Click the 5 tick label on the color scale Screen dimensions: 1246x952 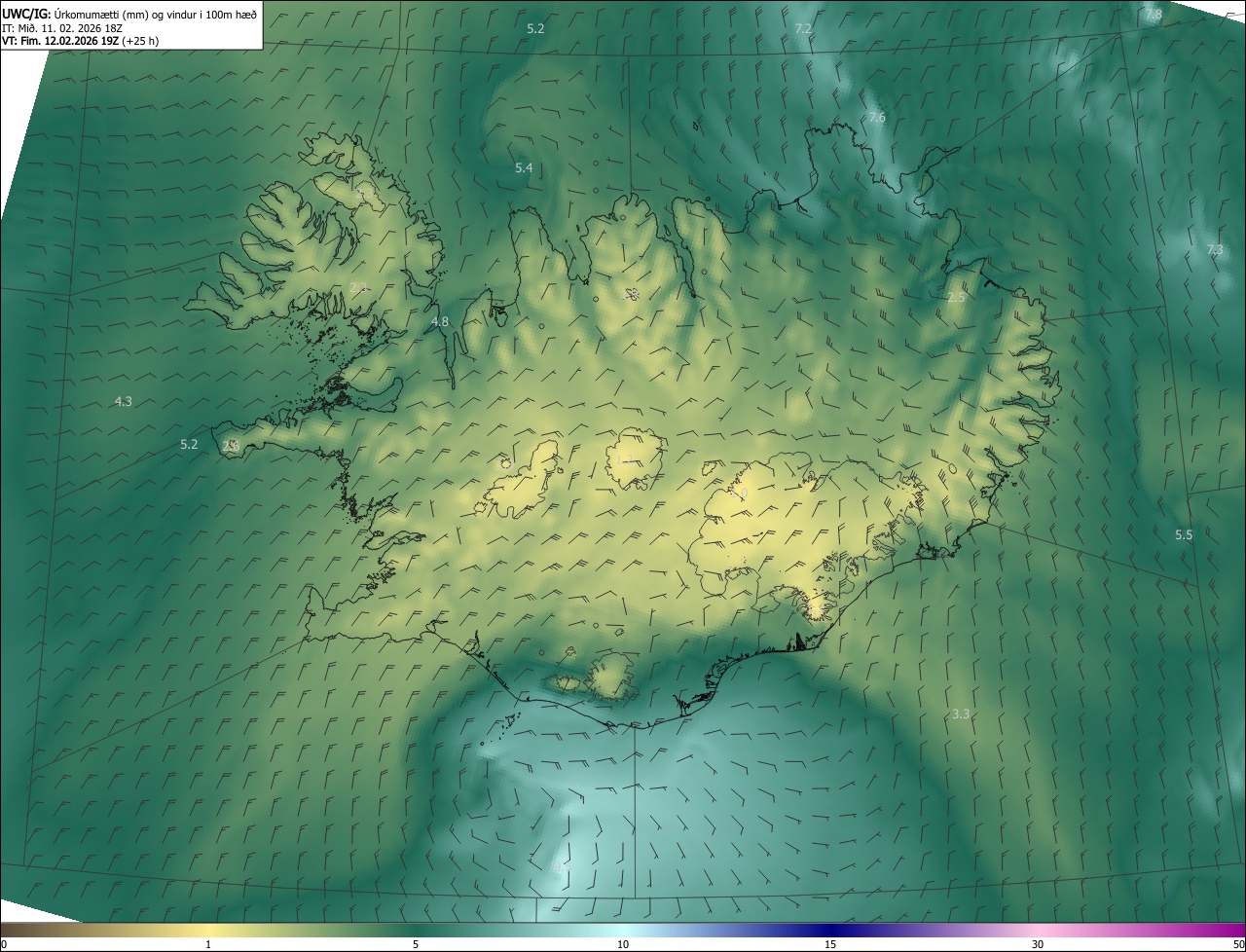(416, 944)
